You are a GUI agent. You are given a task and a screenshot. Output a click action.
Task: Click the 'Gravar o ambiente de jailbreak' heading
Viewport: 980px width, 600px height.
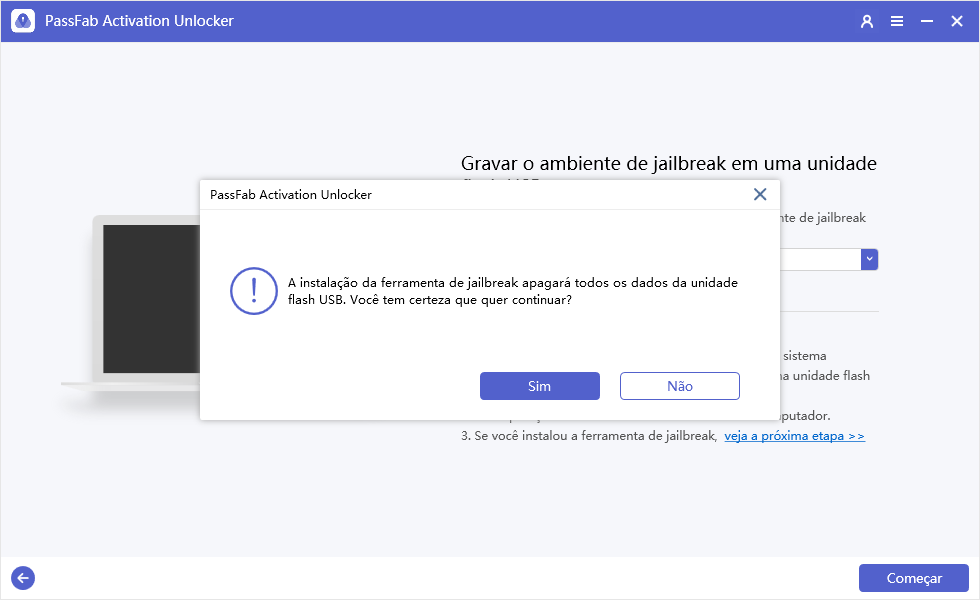pos(668,164)
